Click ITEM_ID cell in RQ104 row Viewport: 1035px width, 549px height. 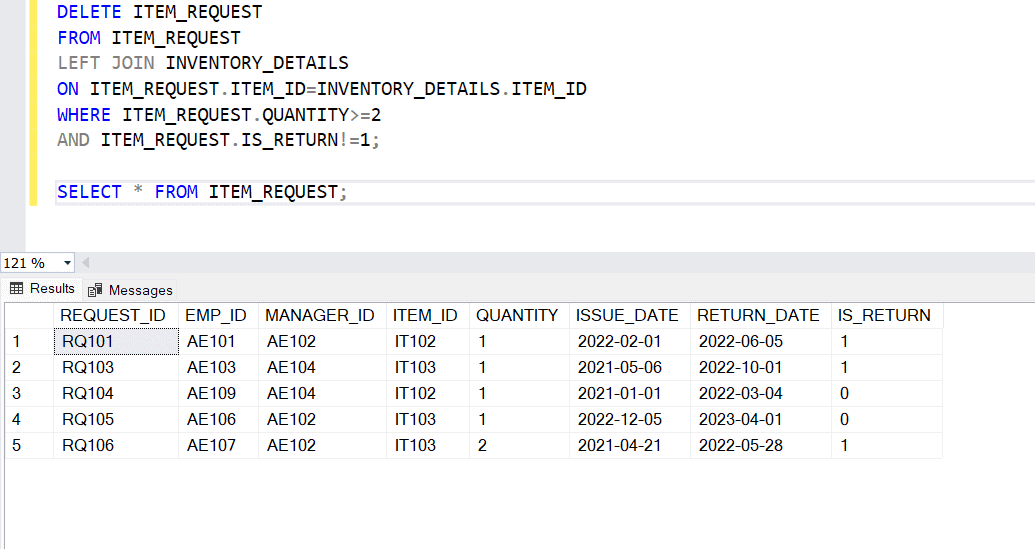point(428,393)
